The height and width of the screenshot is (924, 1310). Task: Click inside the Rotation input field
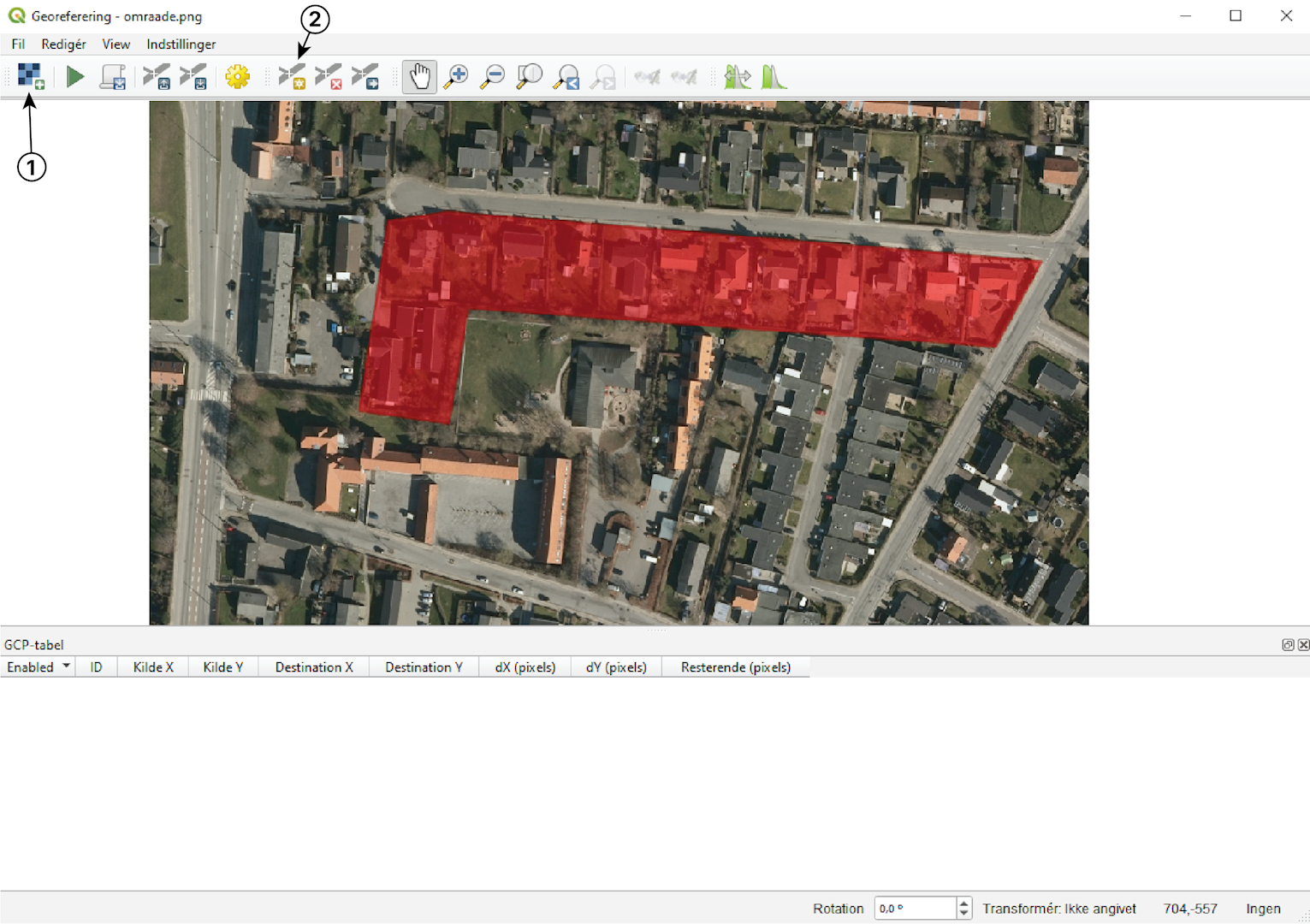pyautogui.click(x=914, y=909)
